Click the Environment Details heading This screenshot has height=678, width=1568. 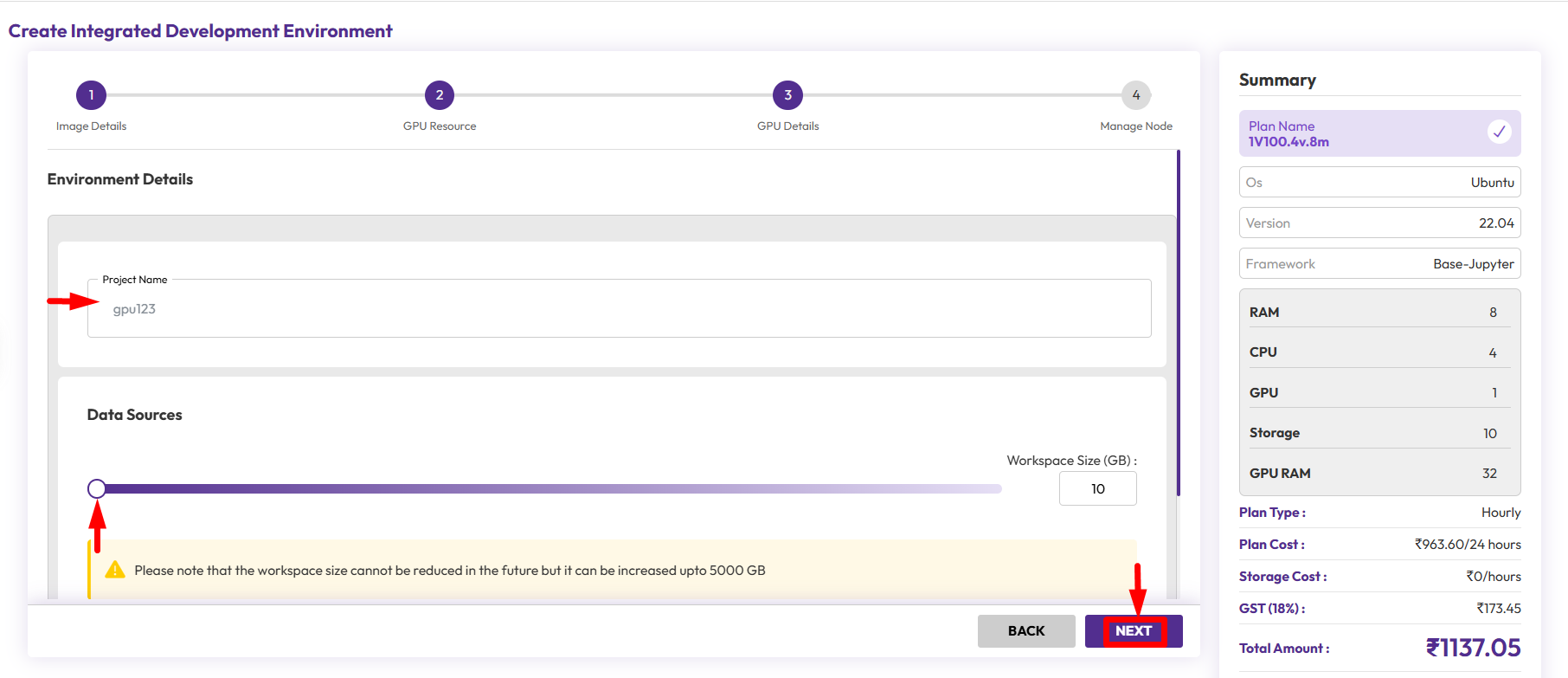point(120,179)
